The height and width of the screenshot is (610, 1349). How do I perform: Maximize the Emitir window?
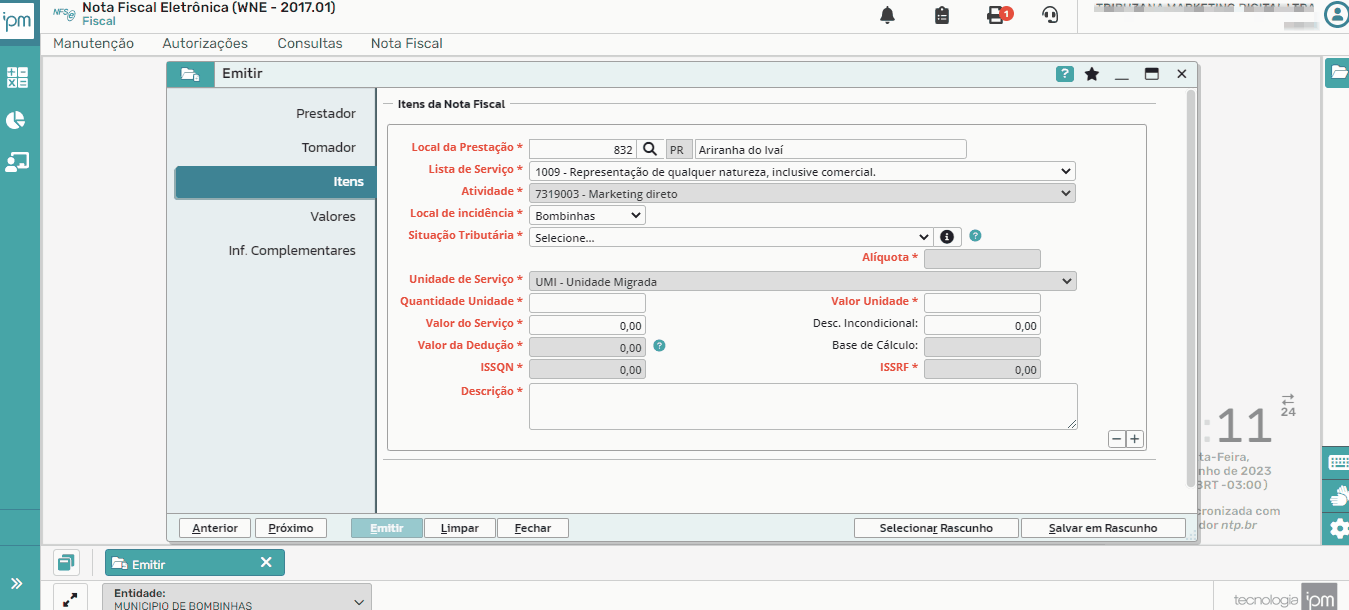coord(1152,74)
